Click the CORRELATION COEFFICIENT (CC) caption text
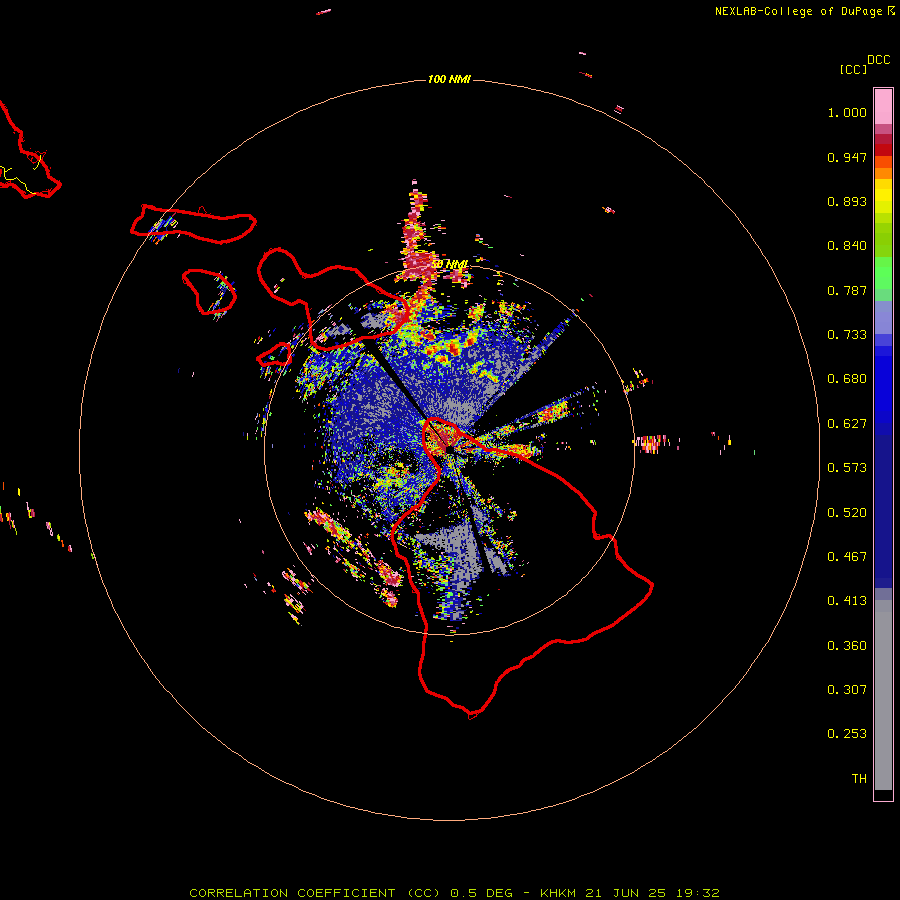The height and width of the screenshot is (900, 900). pyautogui.click(x=315, y=893)
